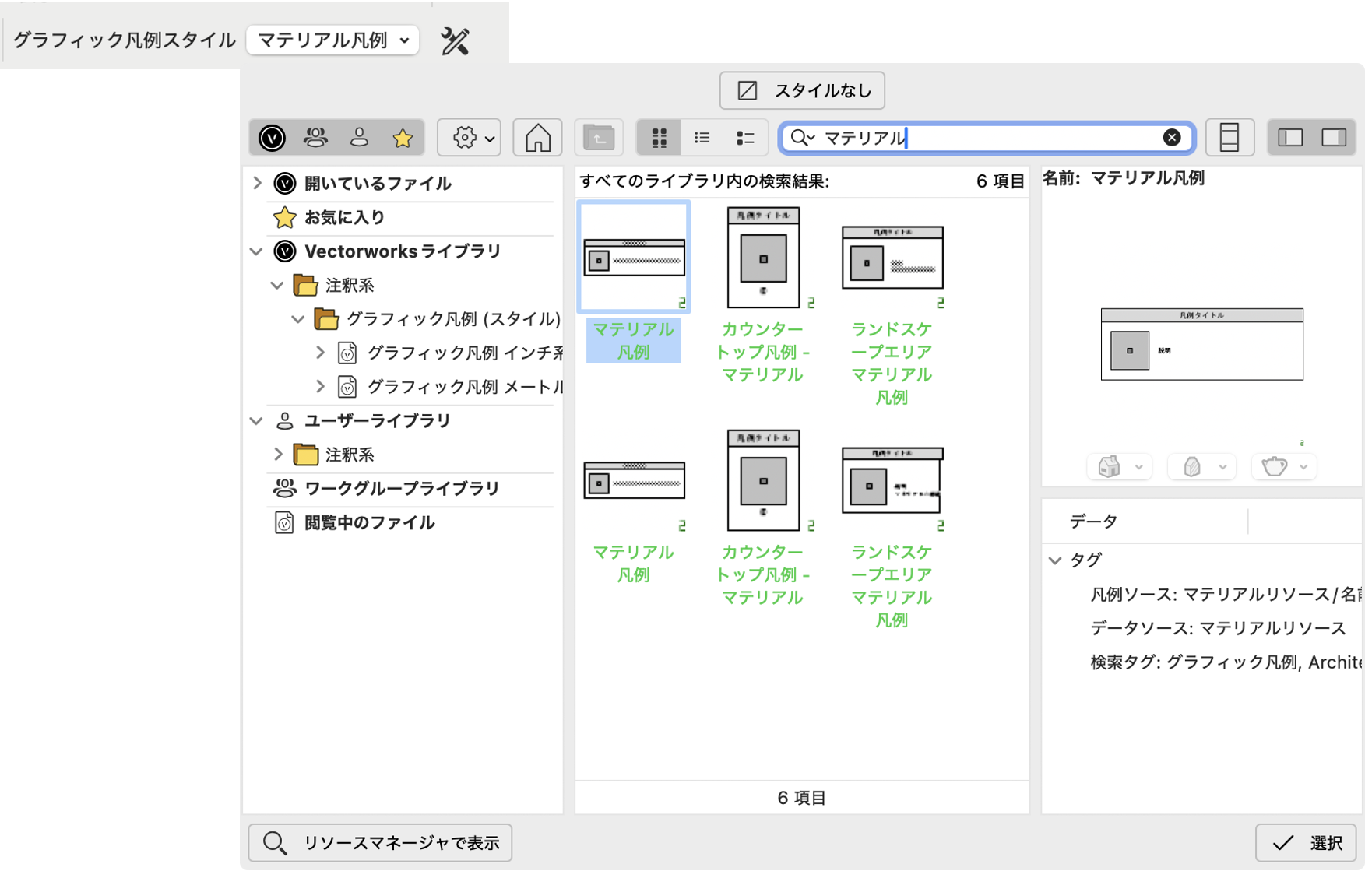Clear the search field text
The width and height of the screenshot is (1372, 878).
(x=1171, y=138)
